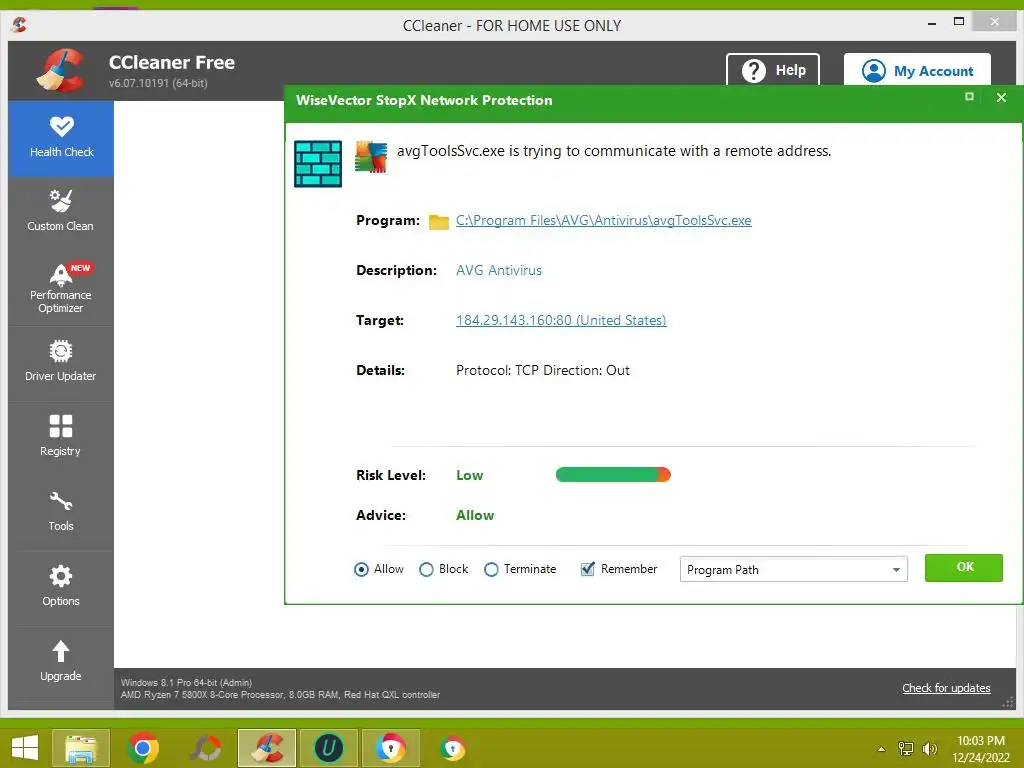Click CCleaner title bar app icon

pos(20,25)
